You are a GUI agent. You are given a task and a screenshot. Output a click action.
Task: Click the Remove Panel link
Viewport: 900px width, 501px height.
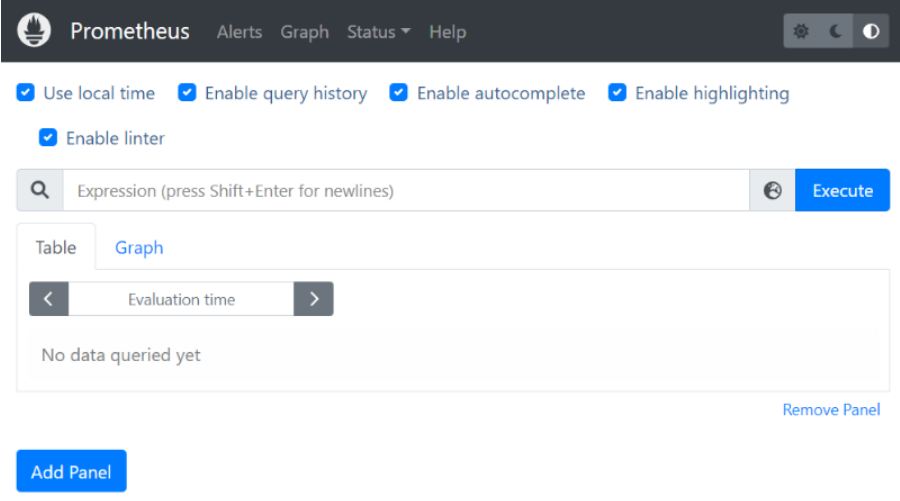(x=831, y=410)
